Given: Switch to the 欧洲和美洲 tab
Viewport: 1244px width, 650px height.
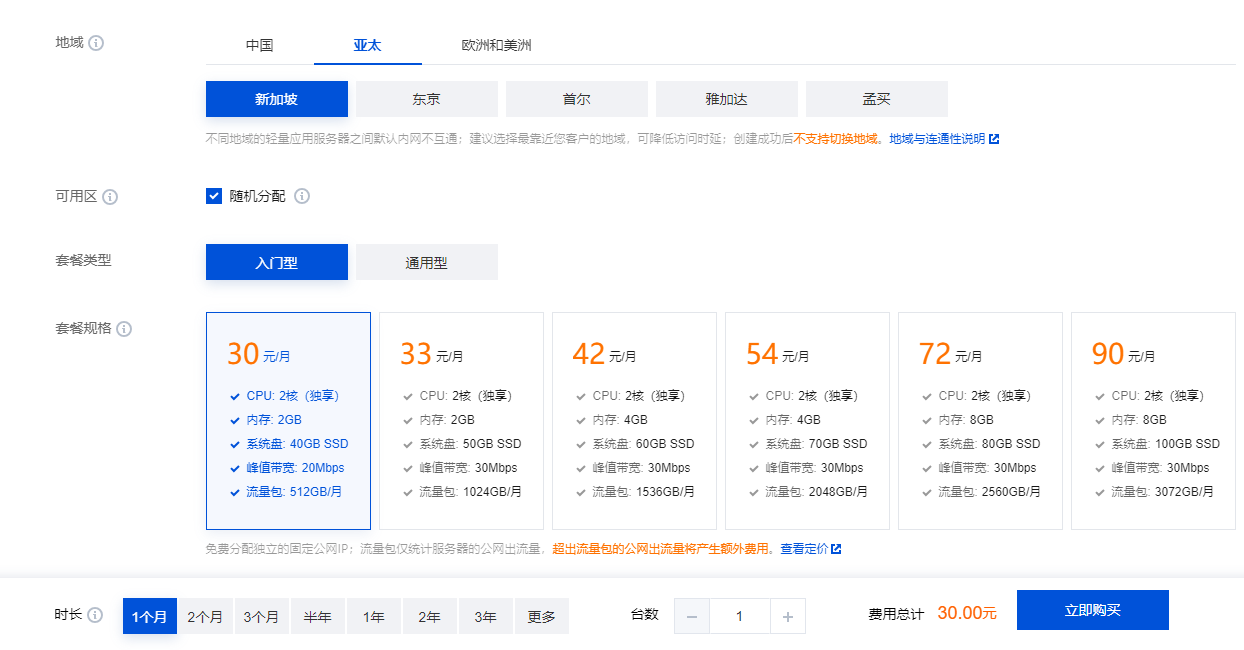Looking at the screenshot, I should click(496, 46).
